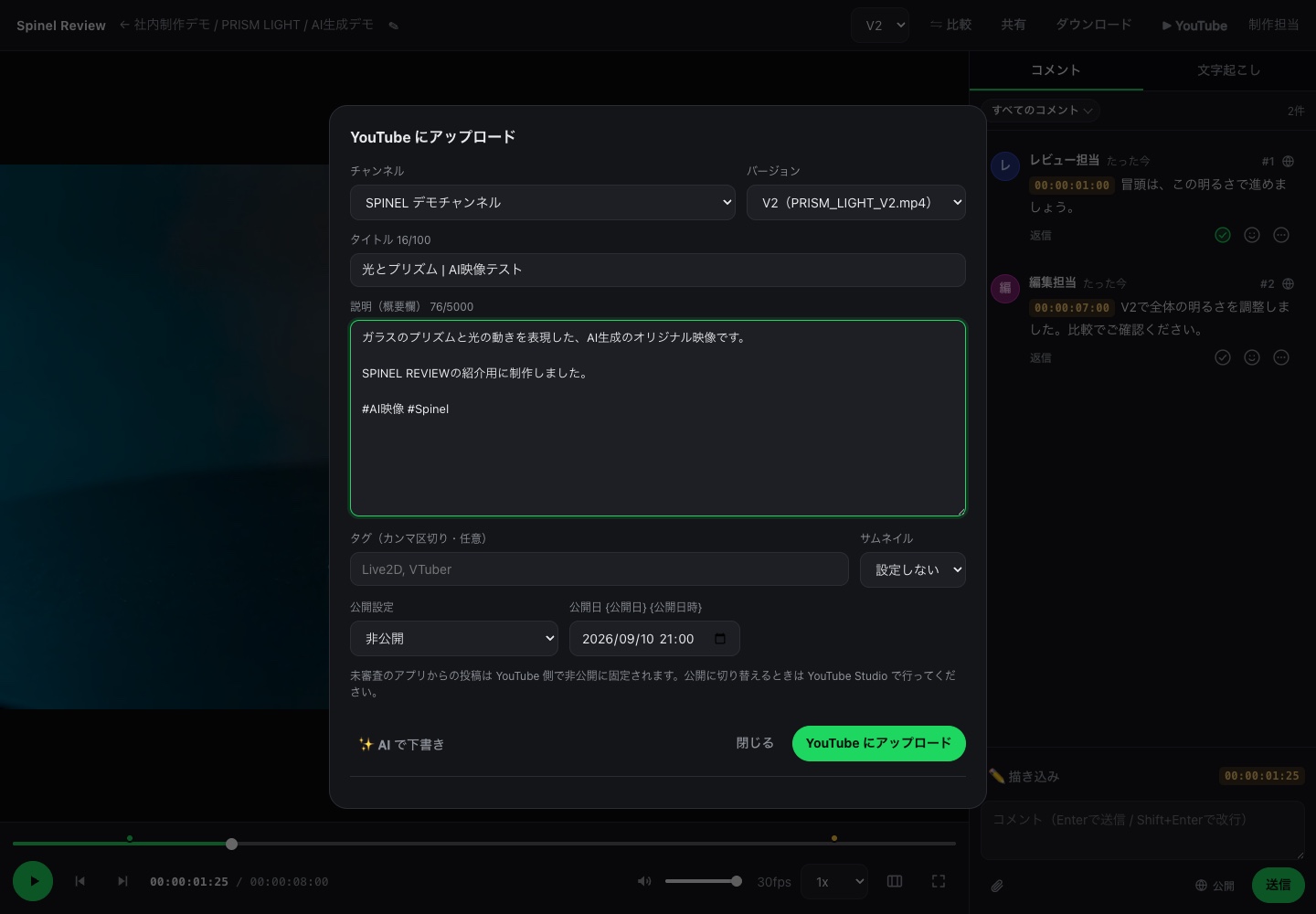1316x914 pixels.
Task: Open the バージョン dropdown in the dialog
Action: click(856, 203)
